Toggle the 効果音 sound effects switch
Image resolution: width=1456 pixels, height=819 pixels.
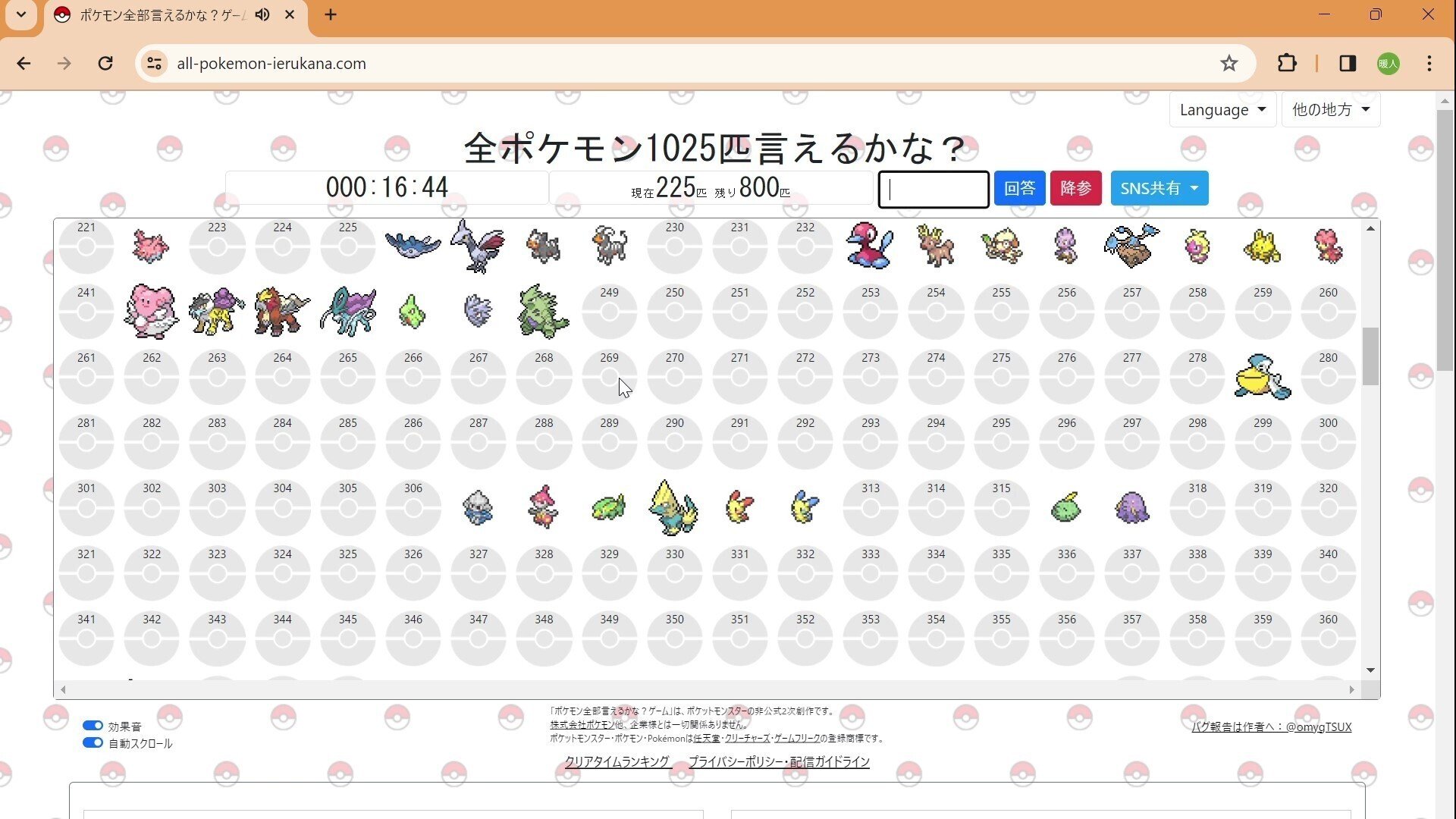93,725
